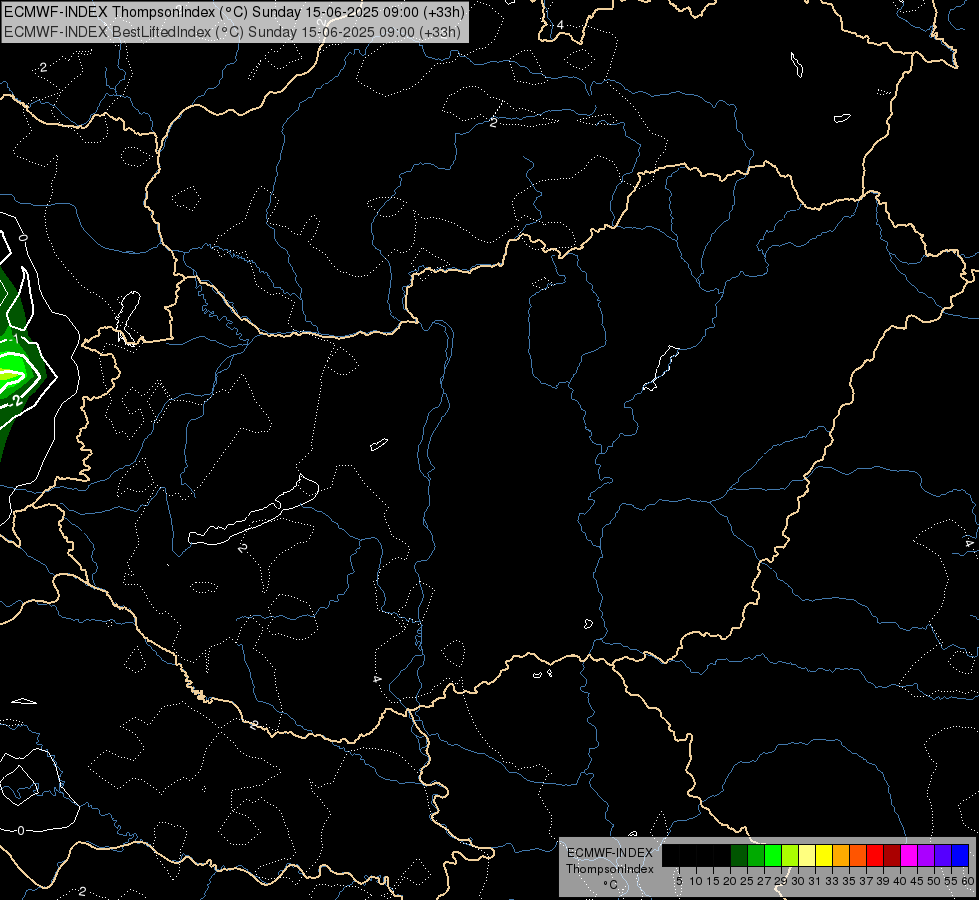This screenshot has height=900, width=979.
Task: Select the red 37–39 legend swatch
Action: click(875, 855)
